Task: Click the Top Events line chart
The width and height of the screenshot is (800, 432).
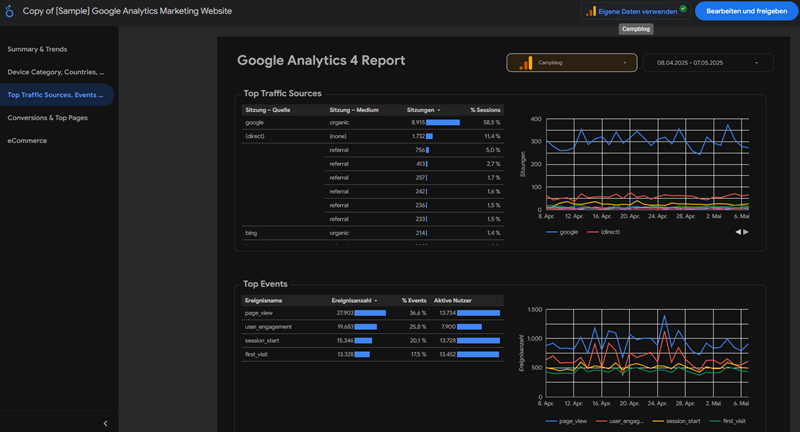Action: click(x=647, y=353)
